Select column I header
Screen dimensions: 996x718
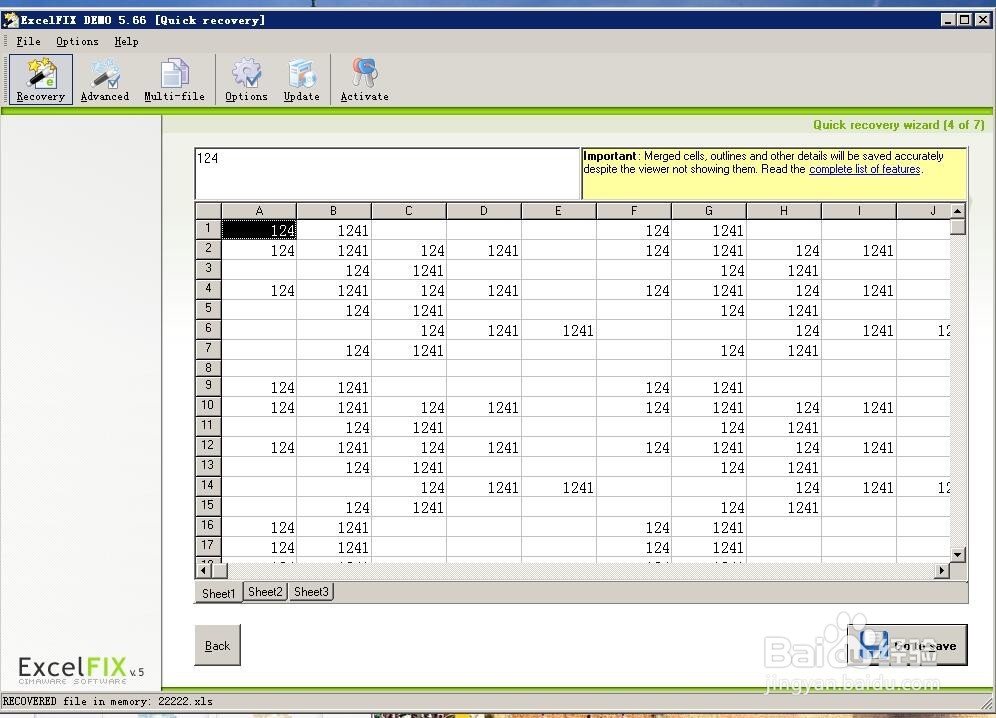(858, 211)
